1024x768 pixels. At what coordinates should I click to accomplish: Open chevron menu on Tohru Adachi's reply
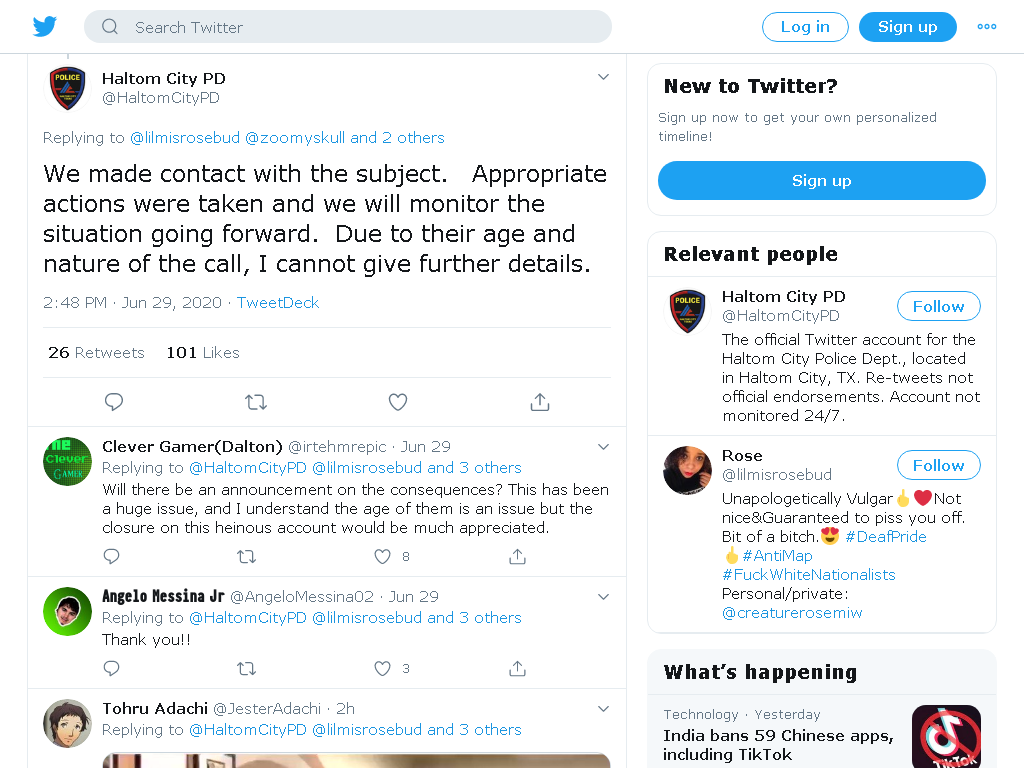click(603, 709)
